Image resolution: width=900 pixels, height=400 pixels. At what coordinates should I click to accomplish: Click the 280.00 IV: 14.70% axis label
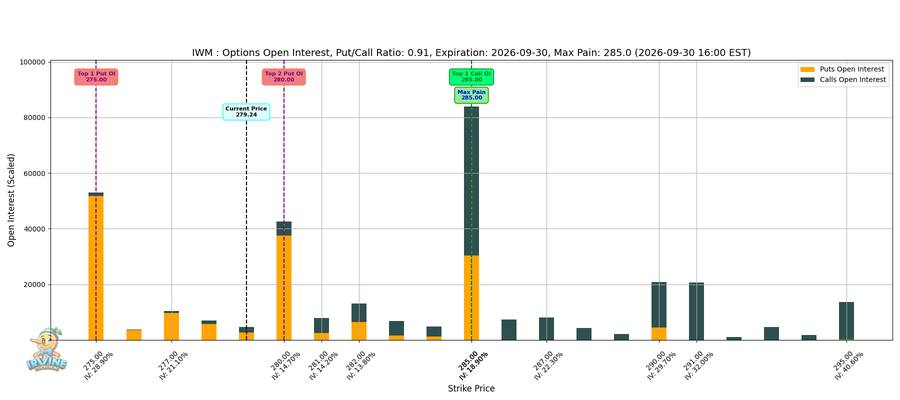(x=287, y=364)
